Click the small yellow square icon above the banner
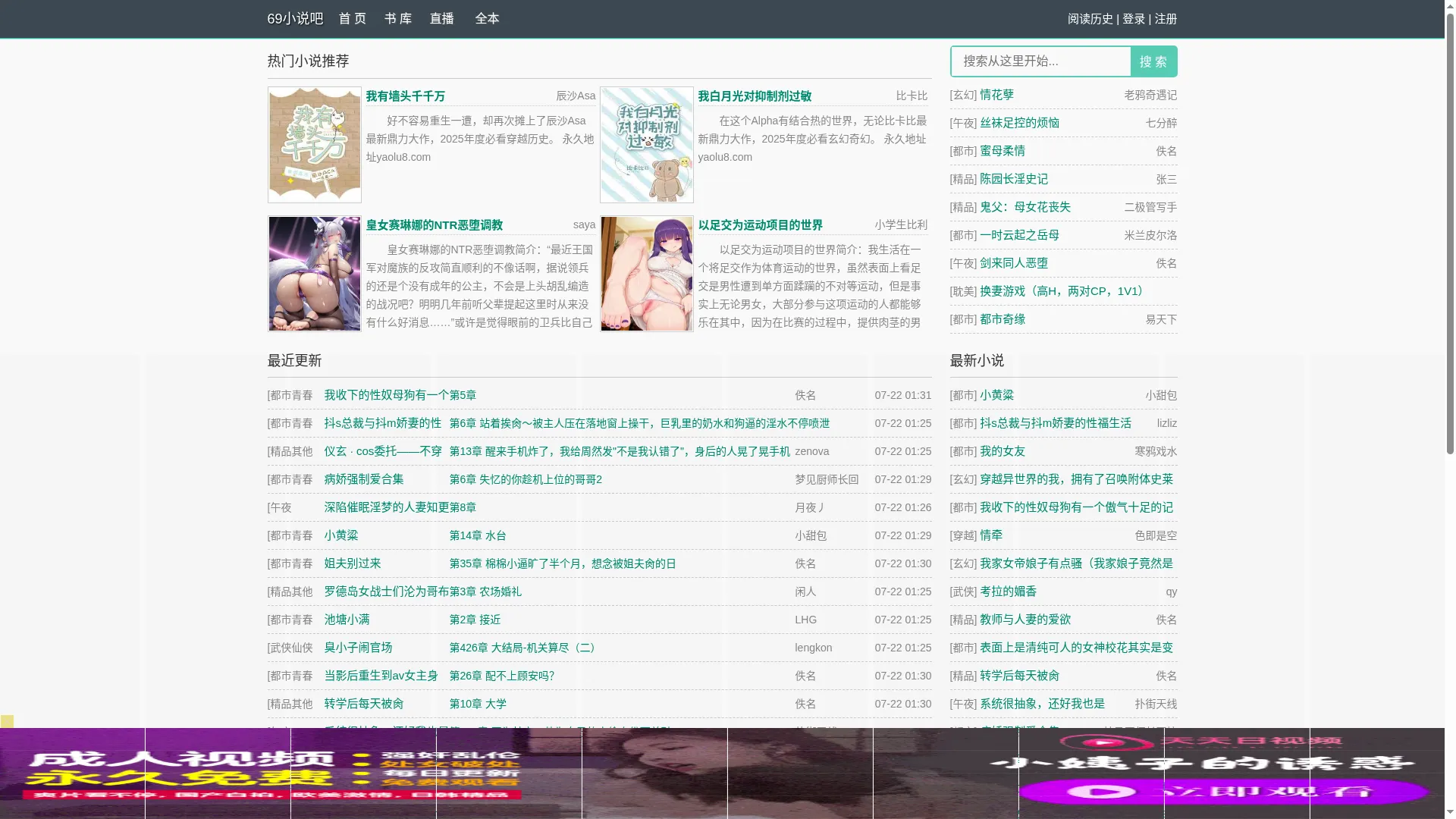The height and width of the screenshot is (819, 1456). [7, 721]
